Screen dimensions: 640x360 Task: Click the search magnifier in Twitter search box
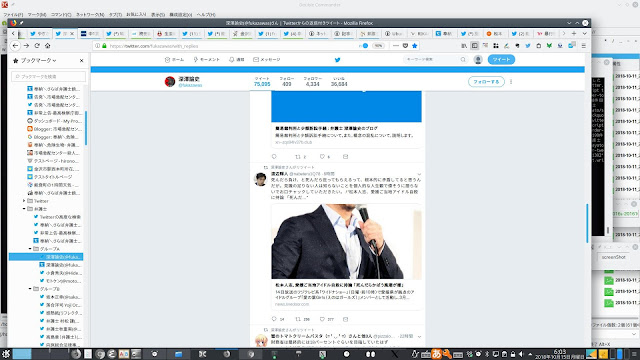coord(463,60)
